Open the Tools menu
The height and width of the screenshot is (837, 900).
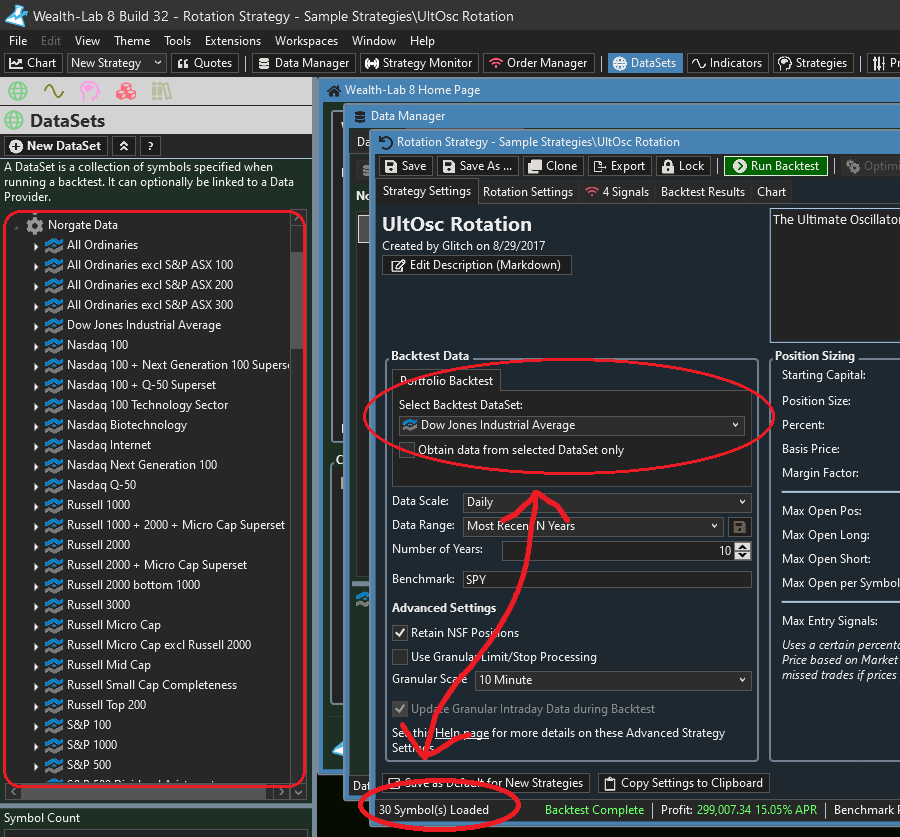coord(177,41)
